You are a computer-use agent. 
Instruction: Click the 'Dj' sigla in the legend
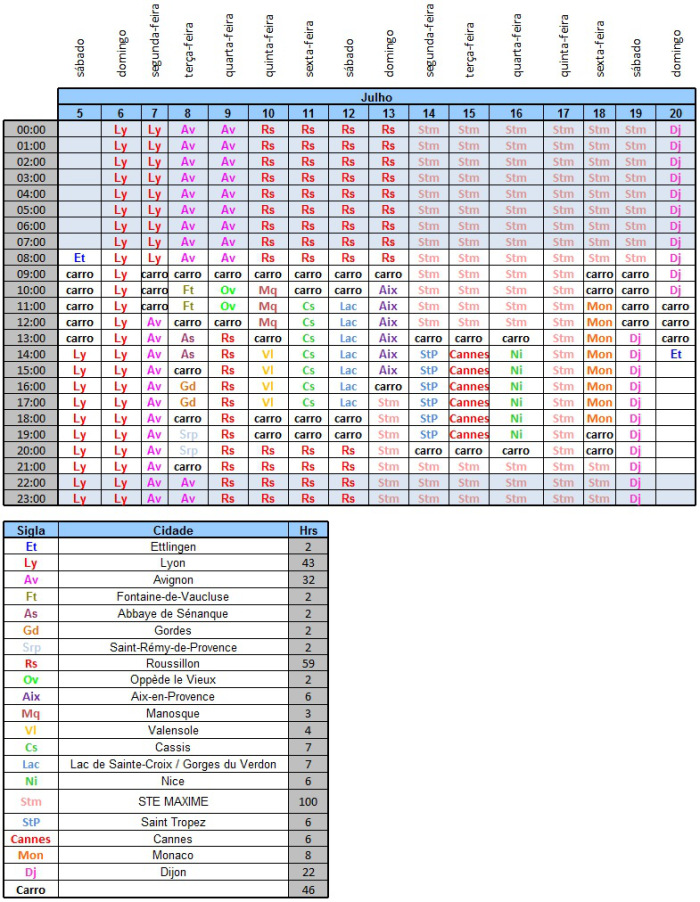point(30,872)
